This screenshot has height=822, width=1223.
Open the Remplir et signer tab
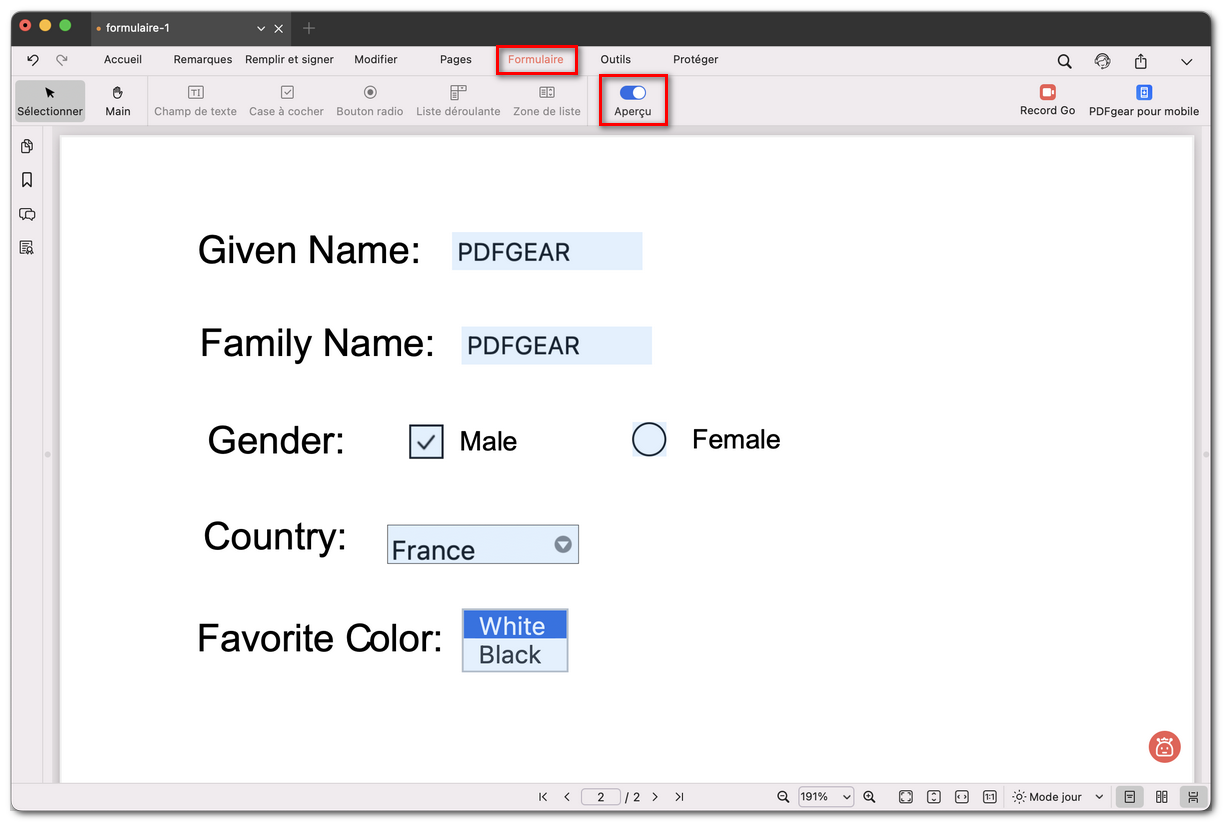coord(289,60)
